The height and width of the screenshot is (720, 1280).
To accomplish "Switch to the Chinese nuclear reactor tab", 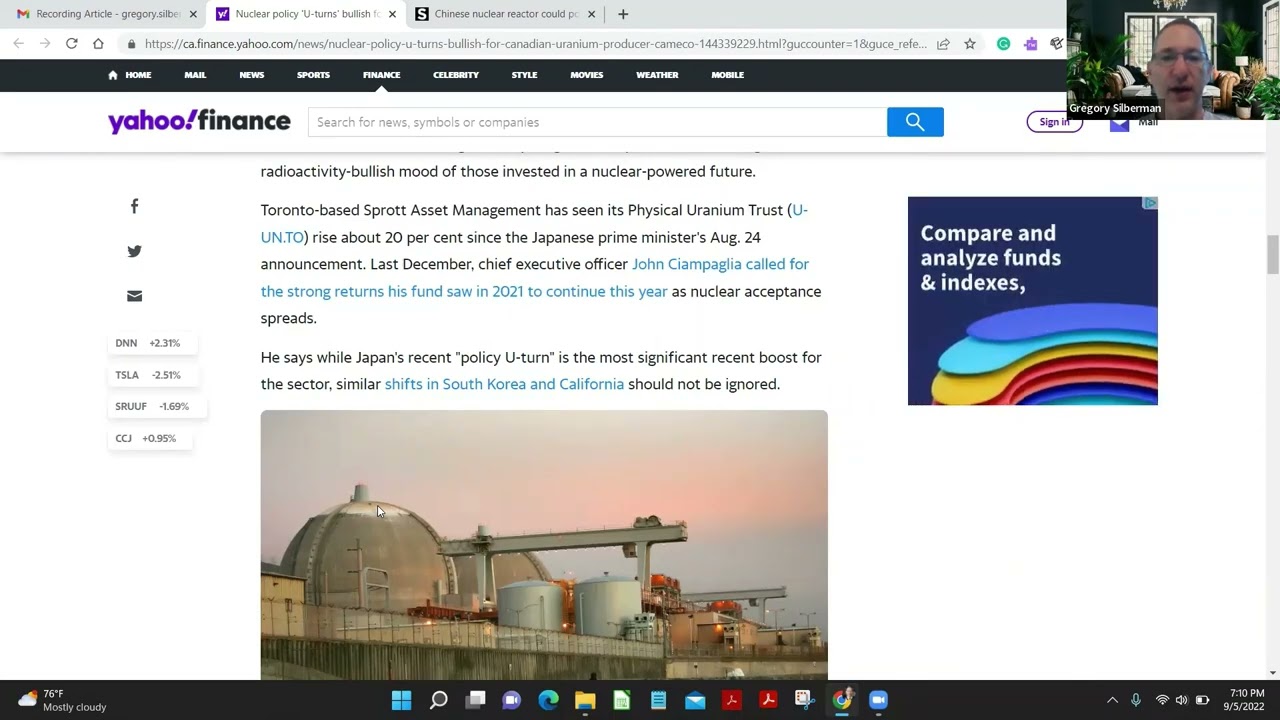I will click(505, 14).
